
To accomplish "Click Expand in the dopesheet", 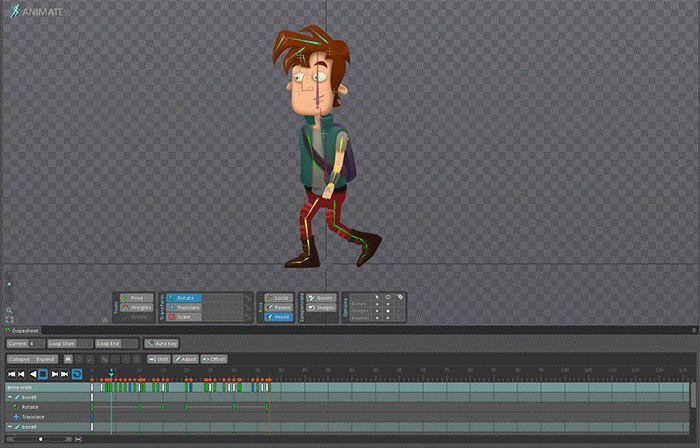I will click(x=45, y=359).
